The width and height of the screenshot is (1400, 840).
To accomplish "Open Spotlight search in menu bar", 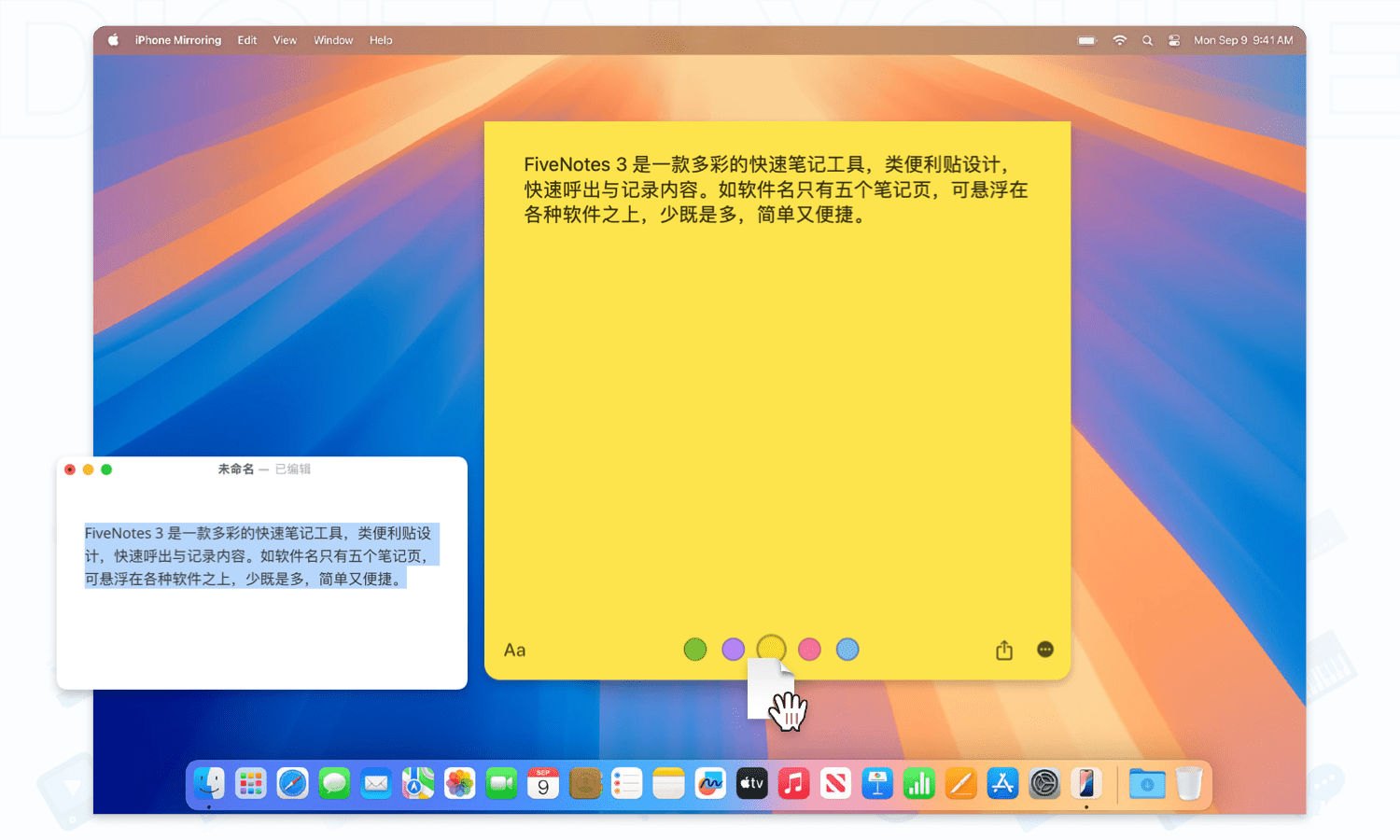I will [1147, 40].
